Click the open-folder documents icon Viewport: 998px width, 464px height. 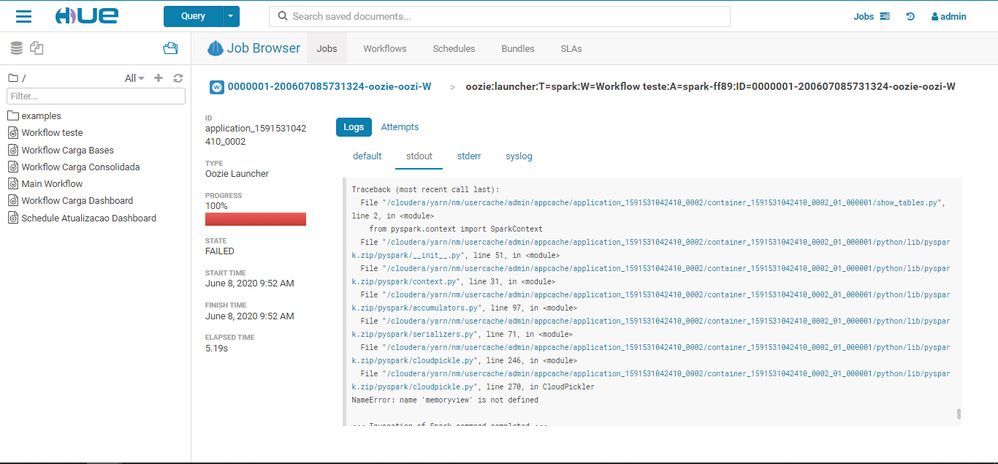click(170, 48)
